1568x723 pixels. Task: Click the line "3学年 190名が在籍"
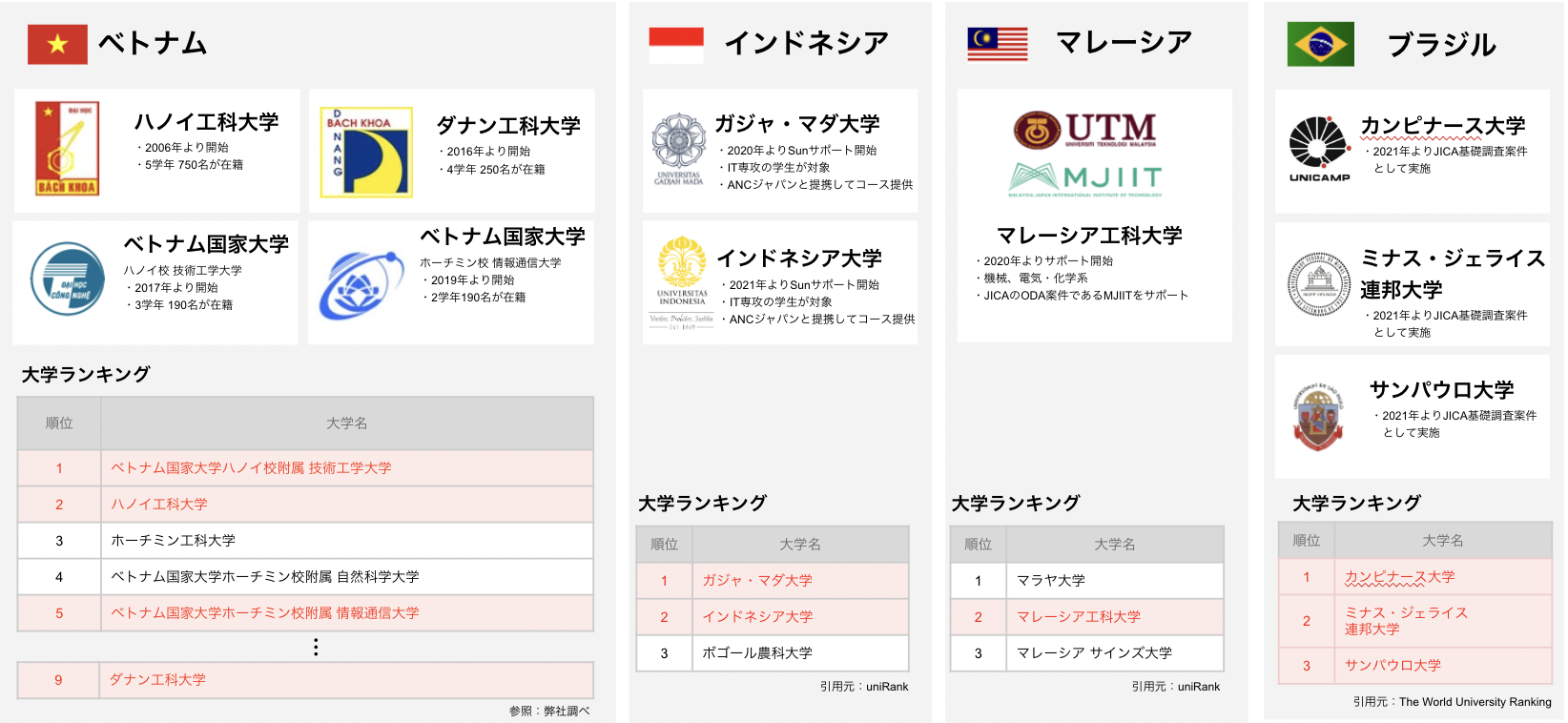(x=178, y=305)
